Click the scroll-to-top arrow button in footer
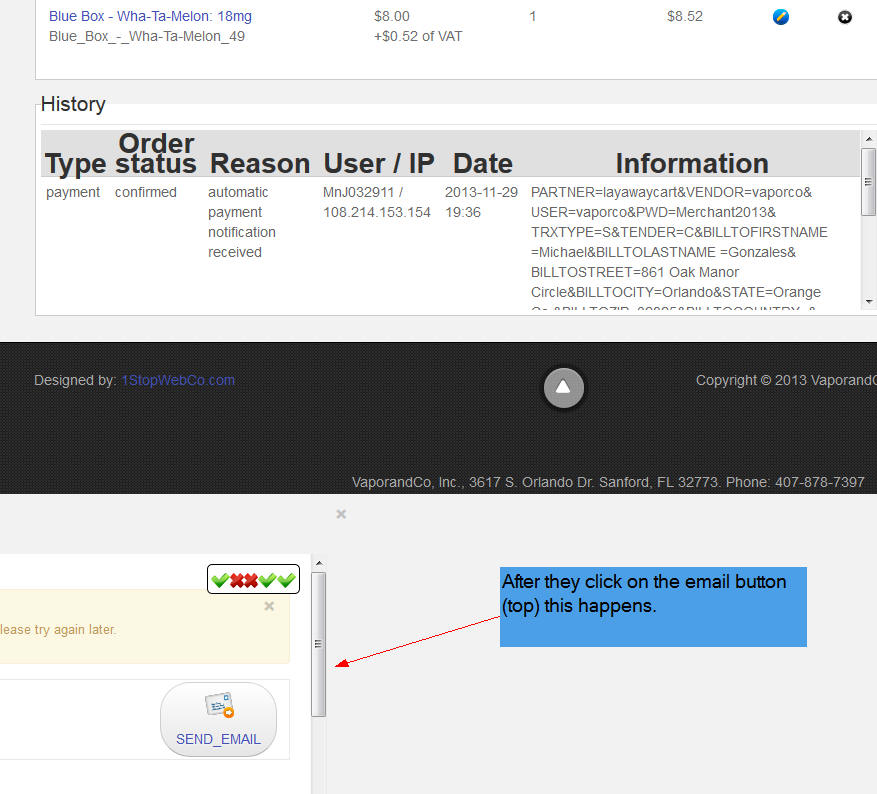The image size is (877, 794). click(x=564, y=387)
